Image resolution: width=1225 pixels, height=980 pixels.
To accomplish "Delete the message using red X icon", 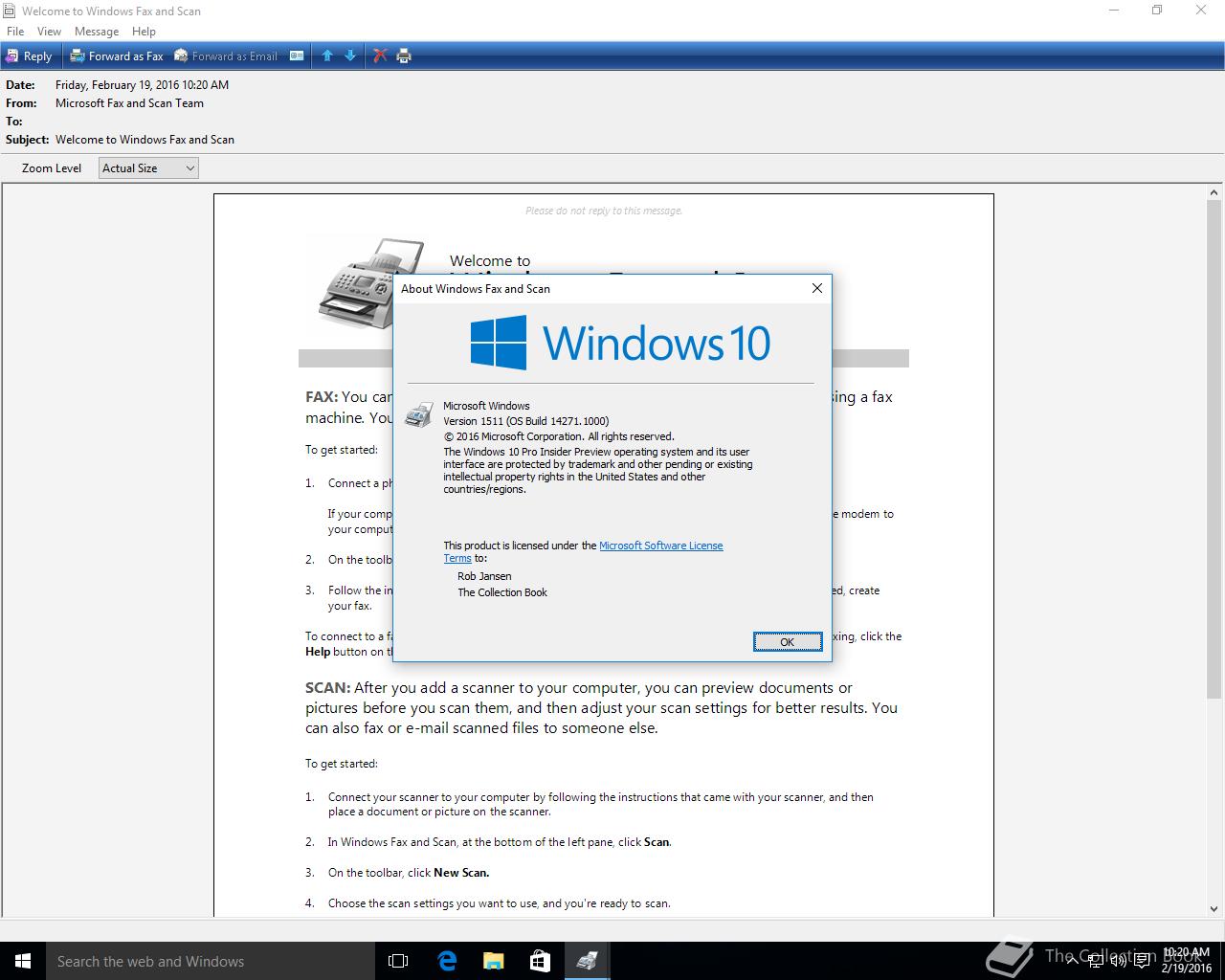I will pyautogui.click(x=380, y=56).
